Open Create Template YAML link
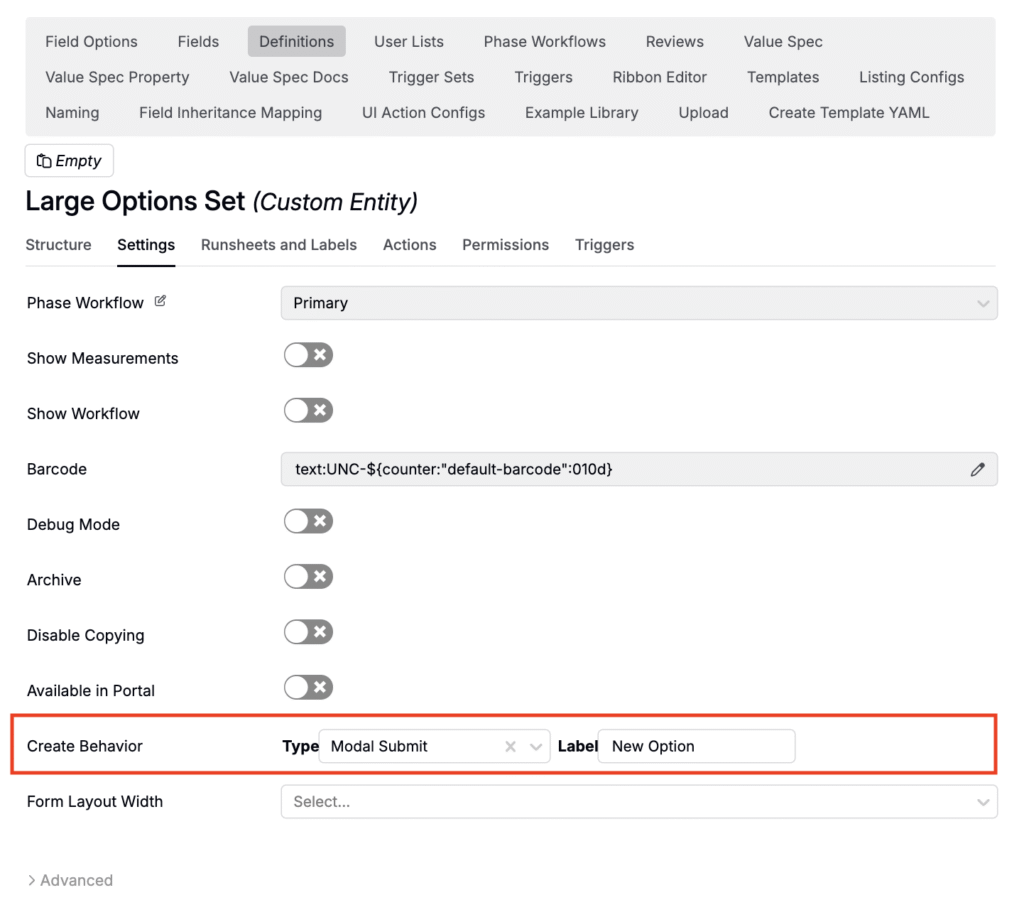The width and height of the screenshot is (1024, 922). pos(848,113)
